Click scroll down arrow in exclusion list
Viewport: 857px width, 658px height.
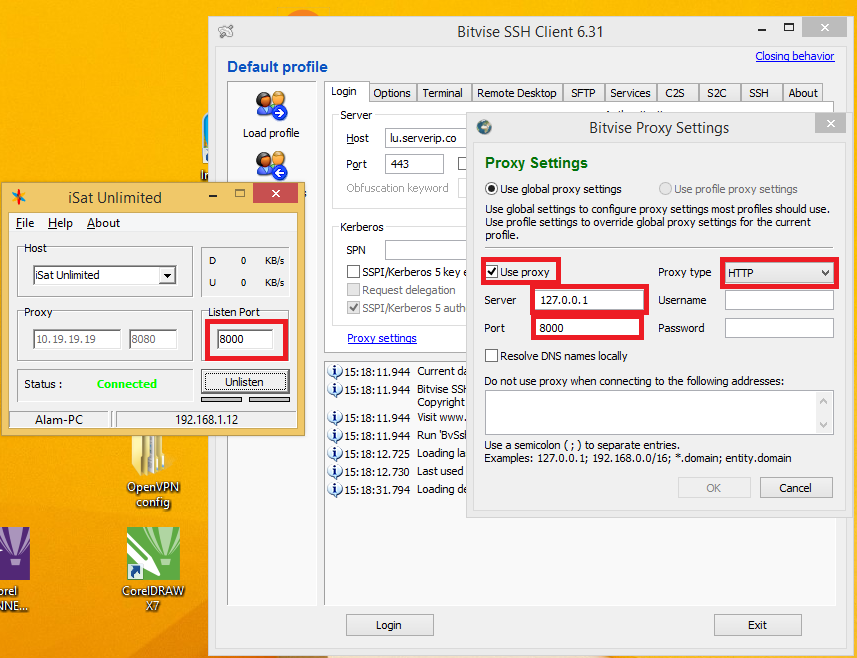824,424
